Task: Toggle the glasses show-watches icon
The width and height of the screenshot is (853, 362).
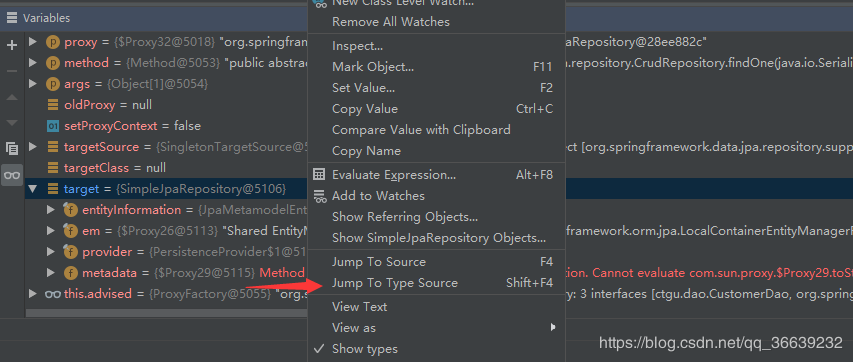Action: click(12, 175)
